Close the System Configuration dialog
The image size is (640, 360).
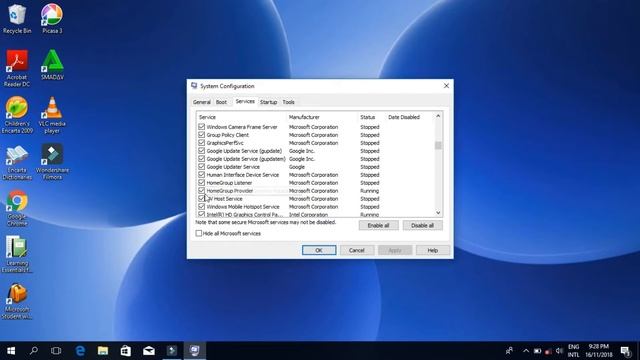(x=446, y=86)
